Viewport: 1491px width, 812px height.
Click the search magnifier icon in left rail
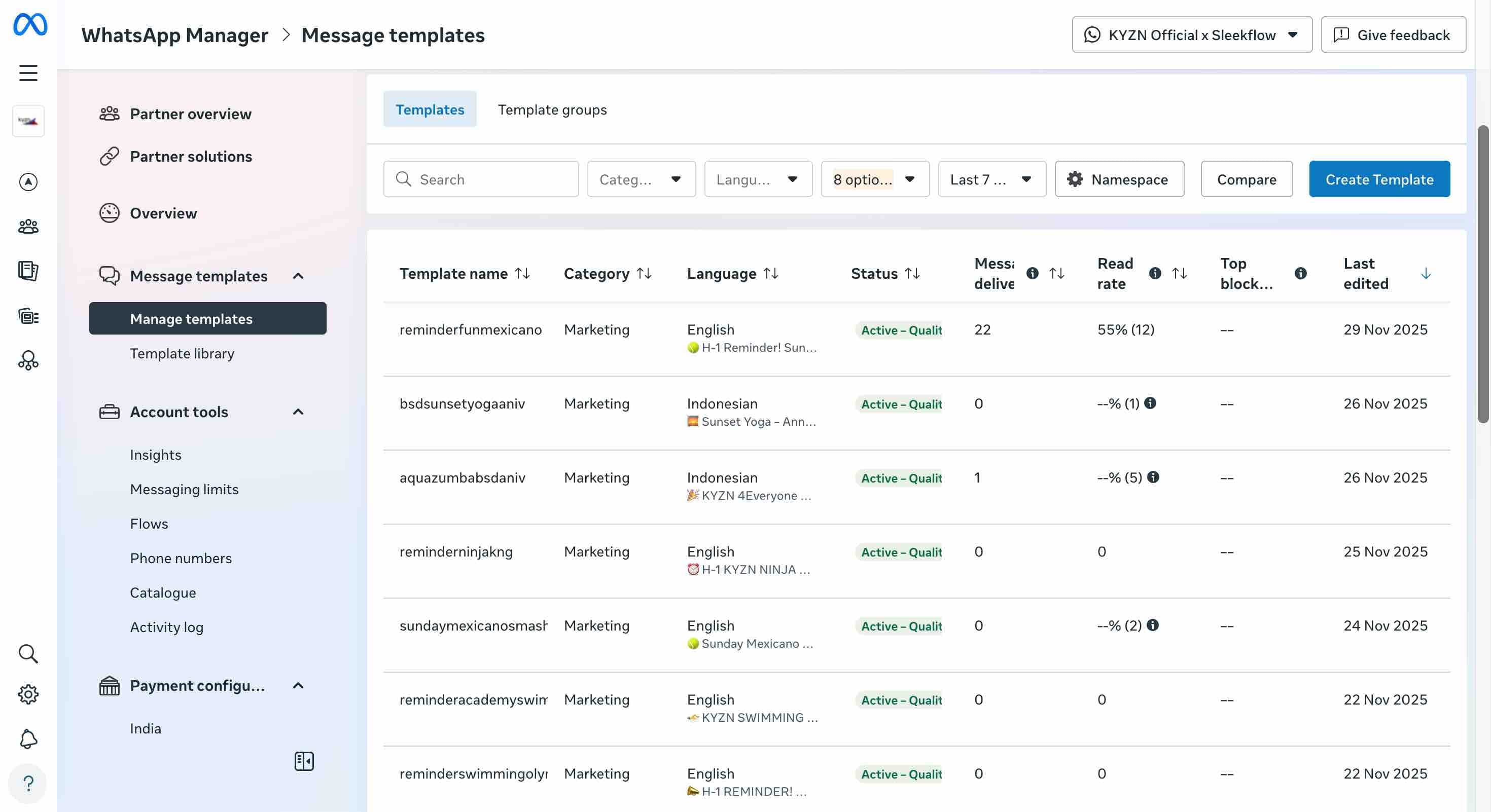coord(28,653)
